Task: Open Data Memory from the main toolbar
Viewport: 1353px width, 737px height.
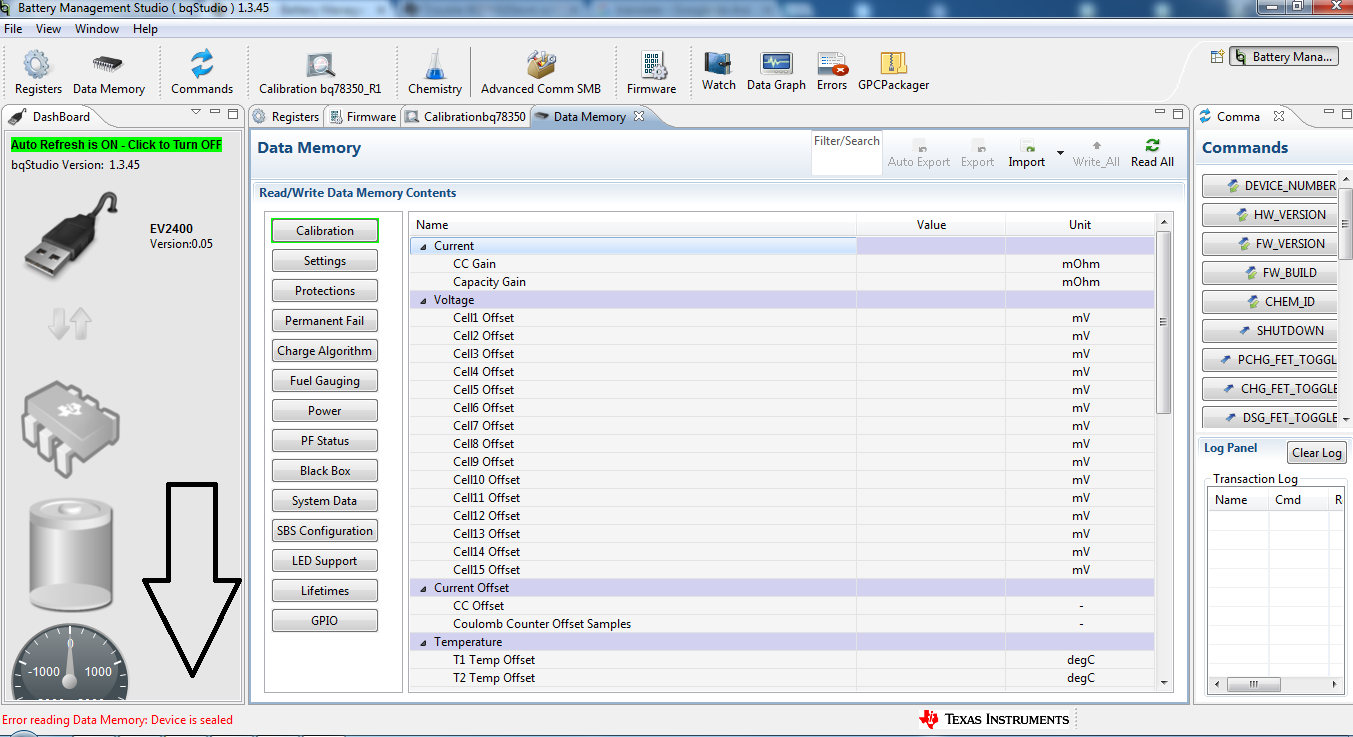Action: click(109, 72)
